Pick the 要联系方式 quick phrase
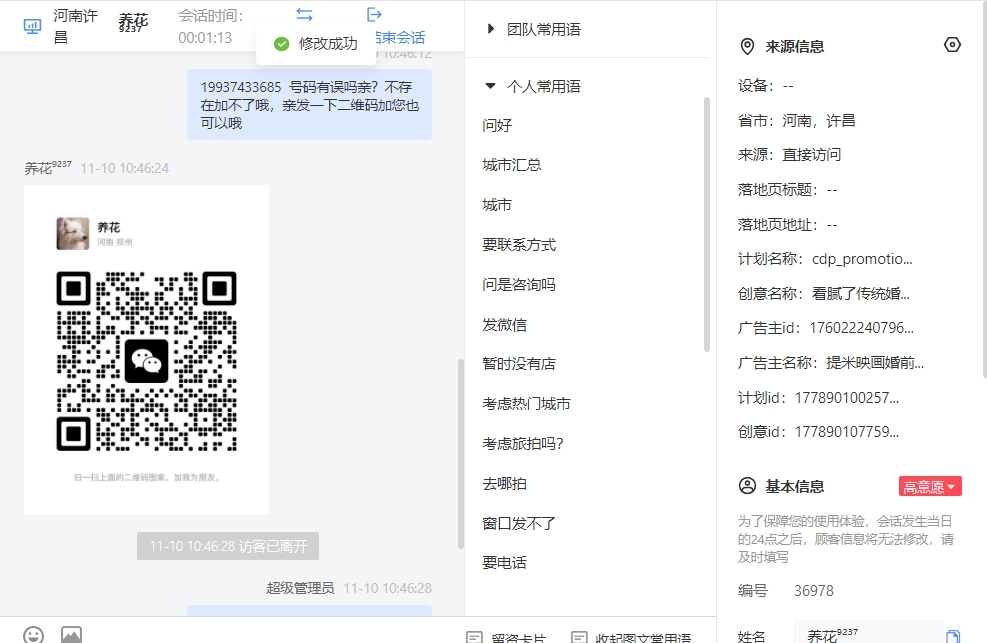This screenshot has width=987, height=643. (519, 245)
